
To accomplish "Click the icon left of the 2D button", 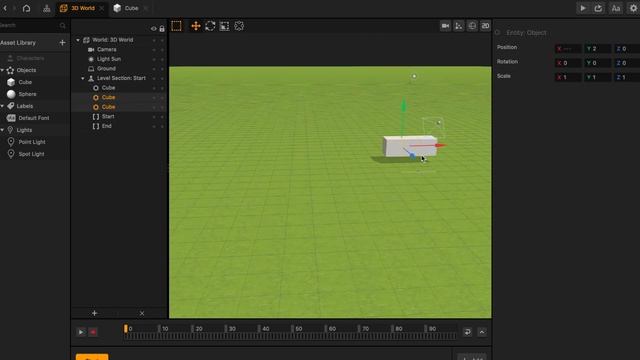I will 472,26.
